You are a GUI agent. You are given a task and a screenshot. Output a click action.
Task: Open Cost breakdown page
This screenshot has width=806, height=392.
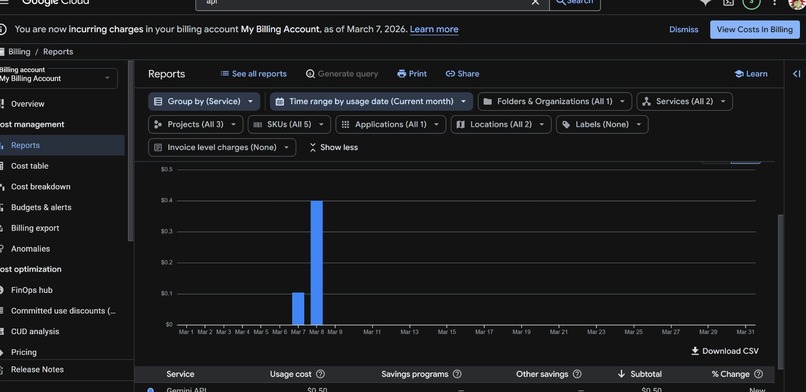point(41,186)
